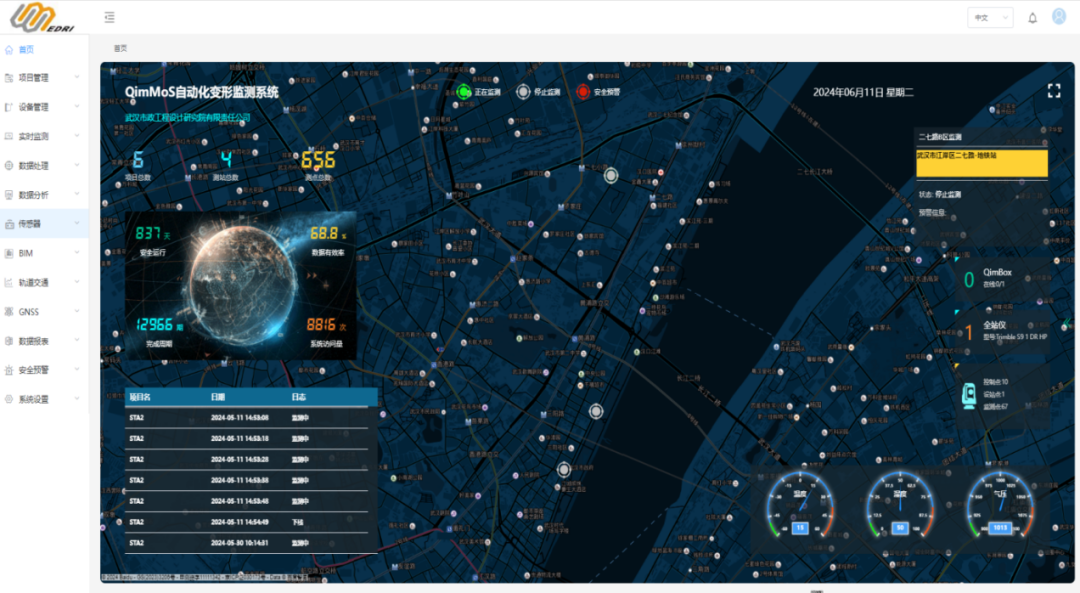The width and height of the screenshot is (1080, 593).
Task: Toggle the 停止监测 legend marker
Action: (x=523, y=92)
